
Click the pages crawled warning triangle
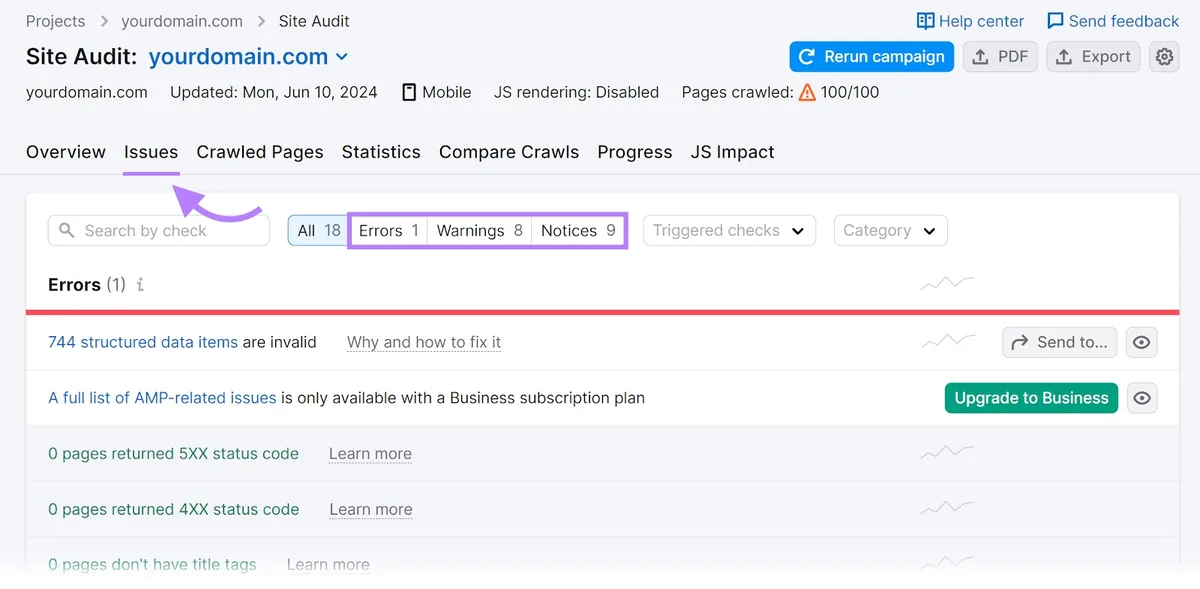coord(808,92)
